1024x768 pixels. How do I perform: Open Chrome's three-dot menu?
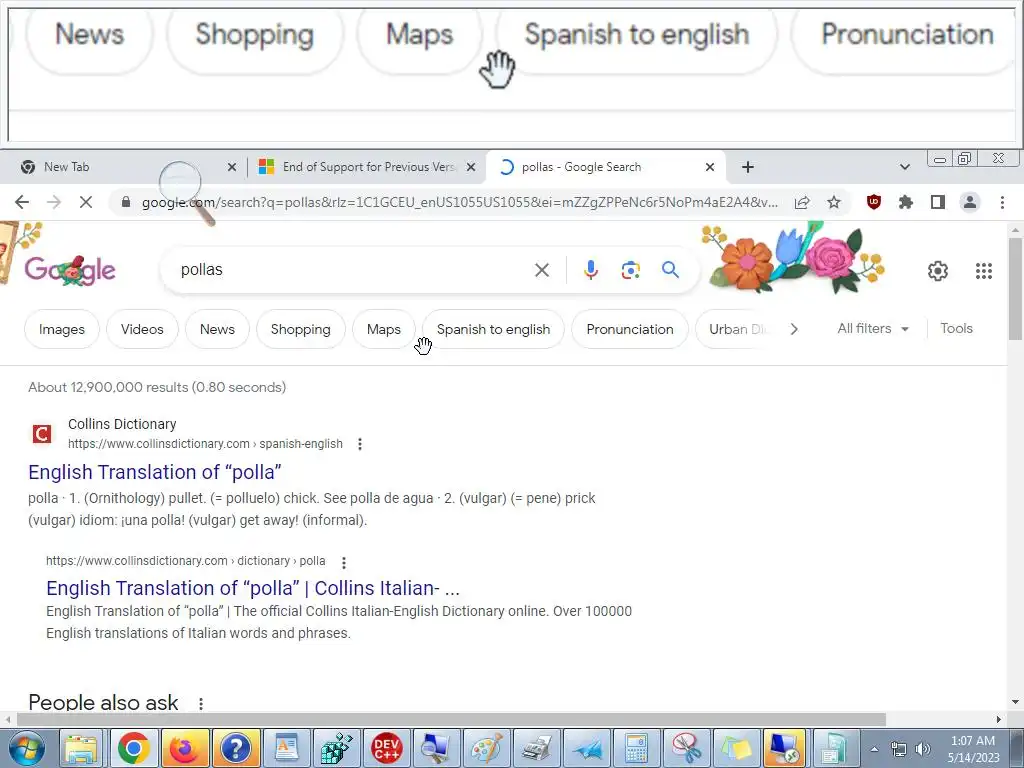coord(1002,202)
